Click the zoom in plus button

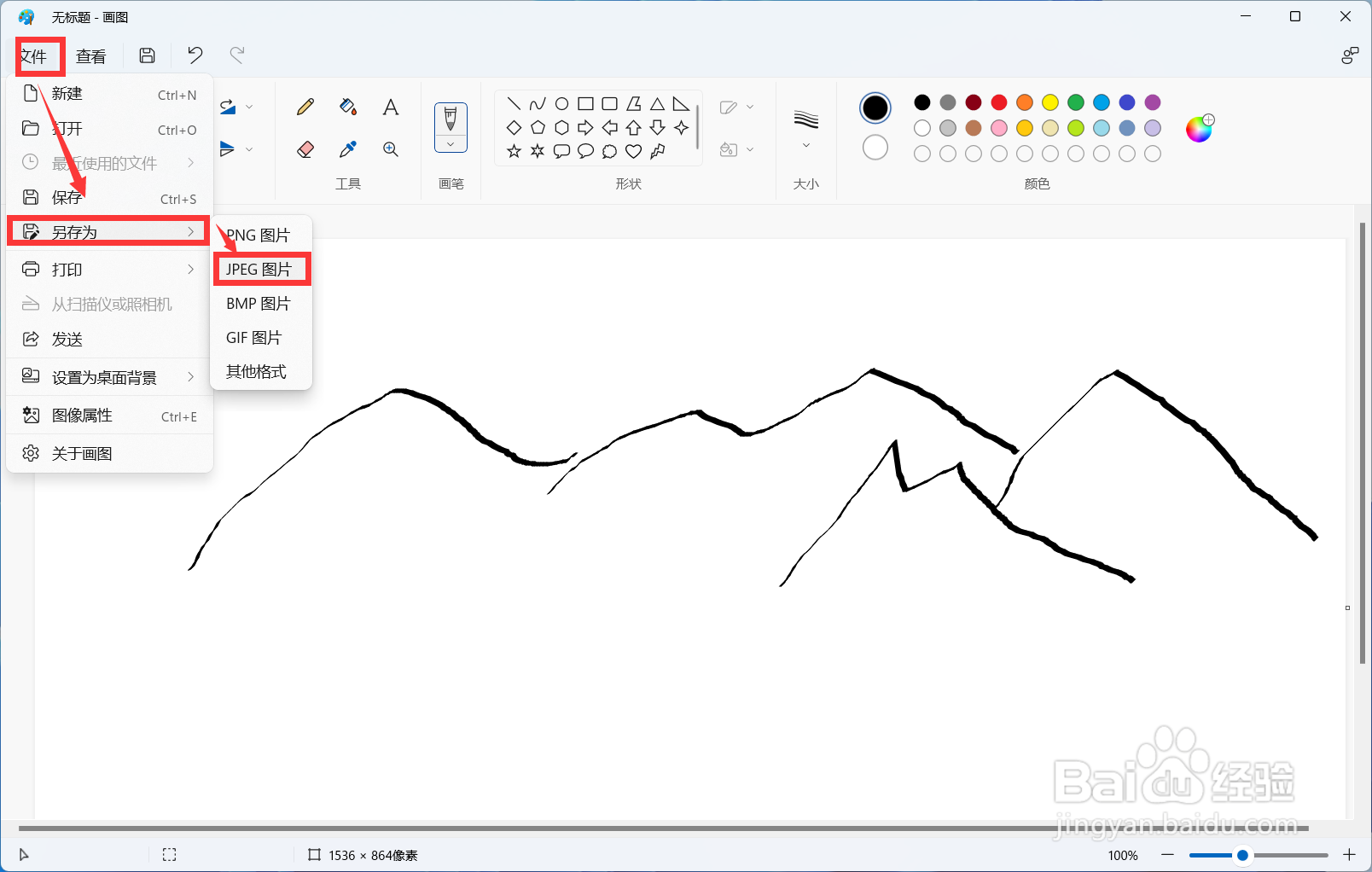pyautogui.click(x=1349, y=855)
